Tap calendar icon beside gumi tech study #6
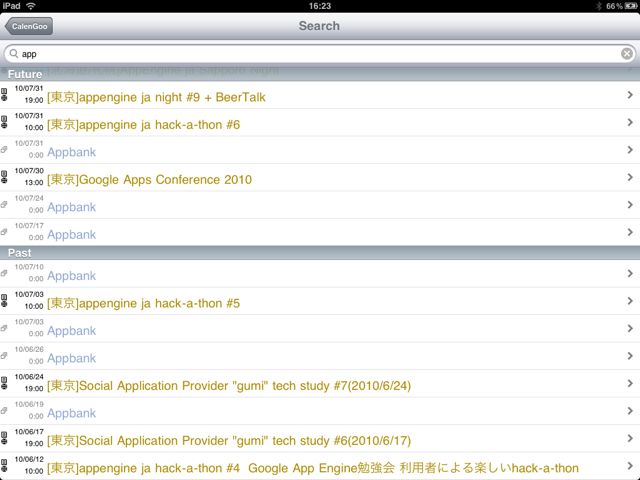 4,438
